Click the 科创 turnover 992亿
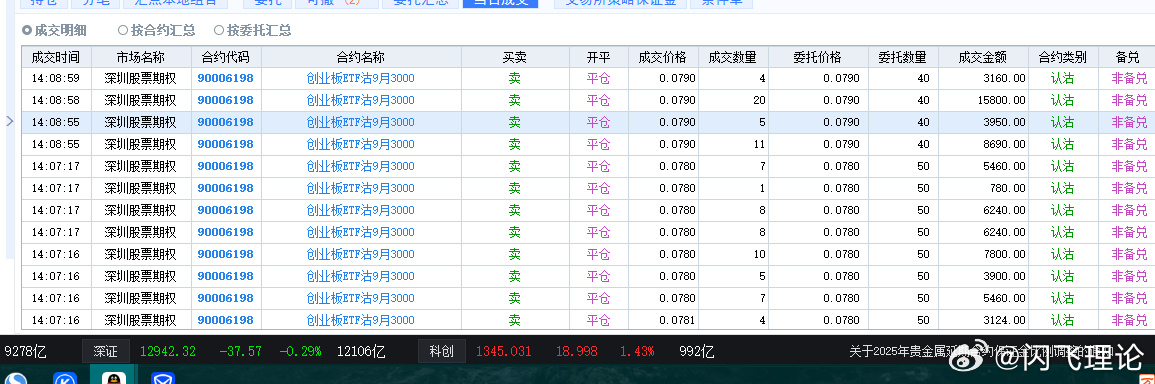Viewport: 1155px width, 384px height. (697, 352)
